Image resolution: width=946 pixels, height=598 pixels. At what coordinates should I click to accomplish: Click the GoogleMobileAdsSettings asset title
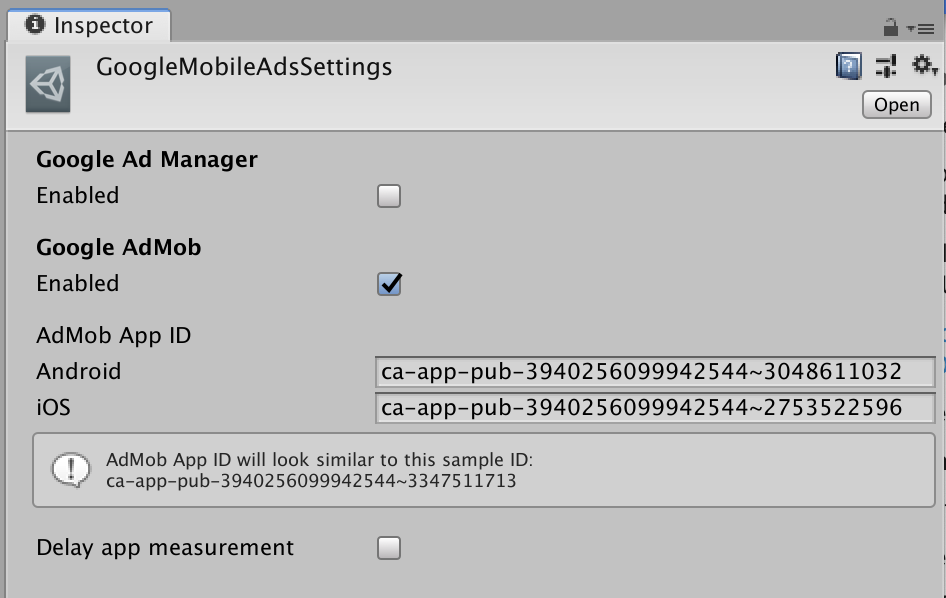[244, 67]
